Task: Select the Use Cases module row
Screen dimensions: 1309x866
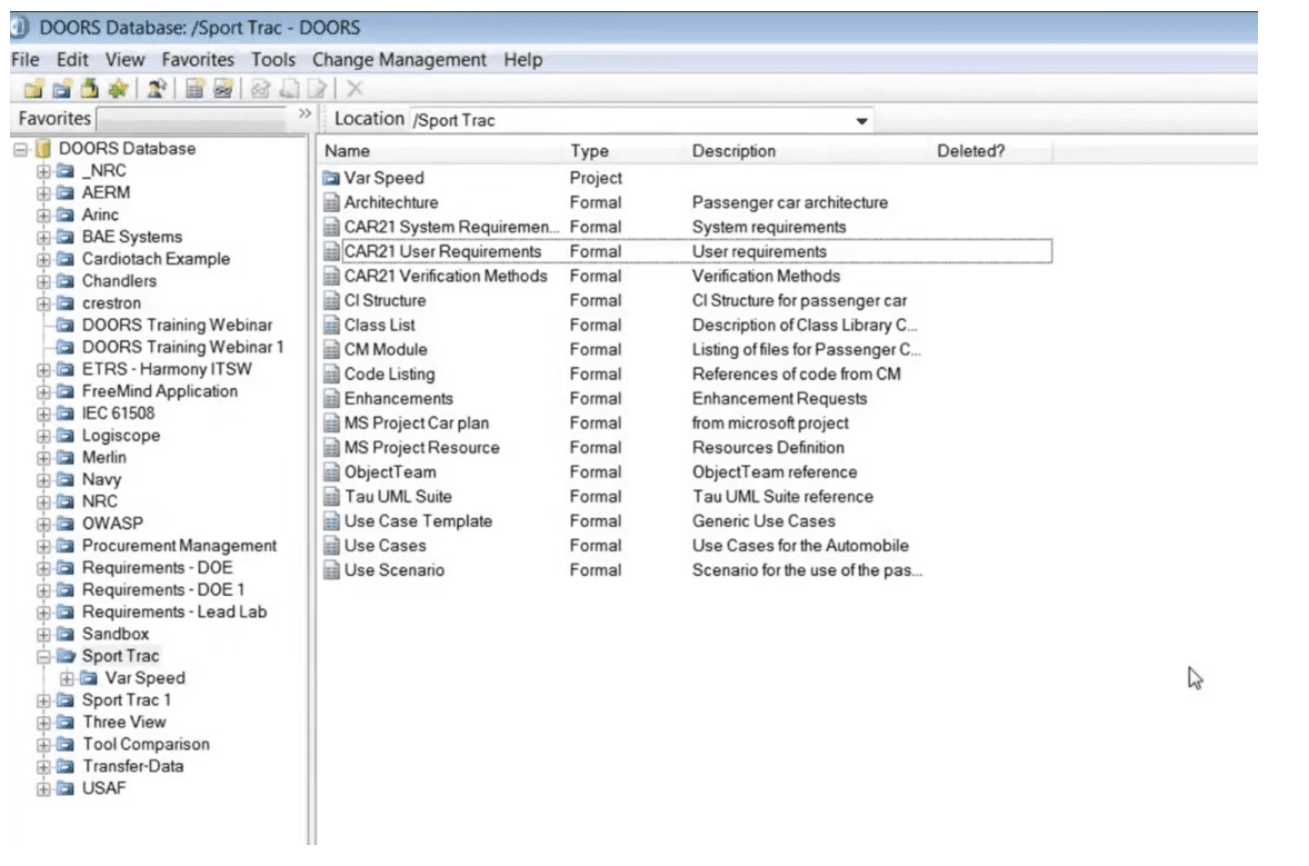Action: pos(385,546)
